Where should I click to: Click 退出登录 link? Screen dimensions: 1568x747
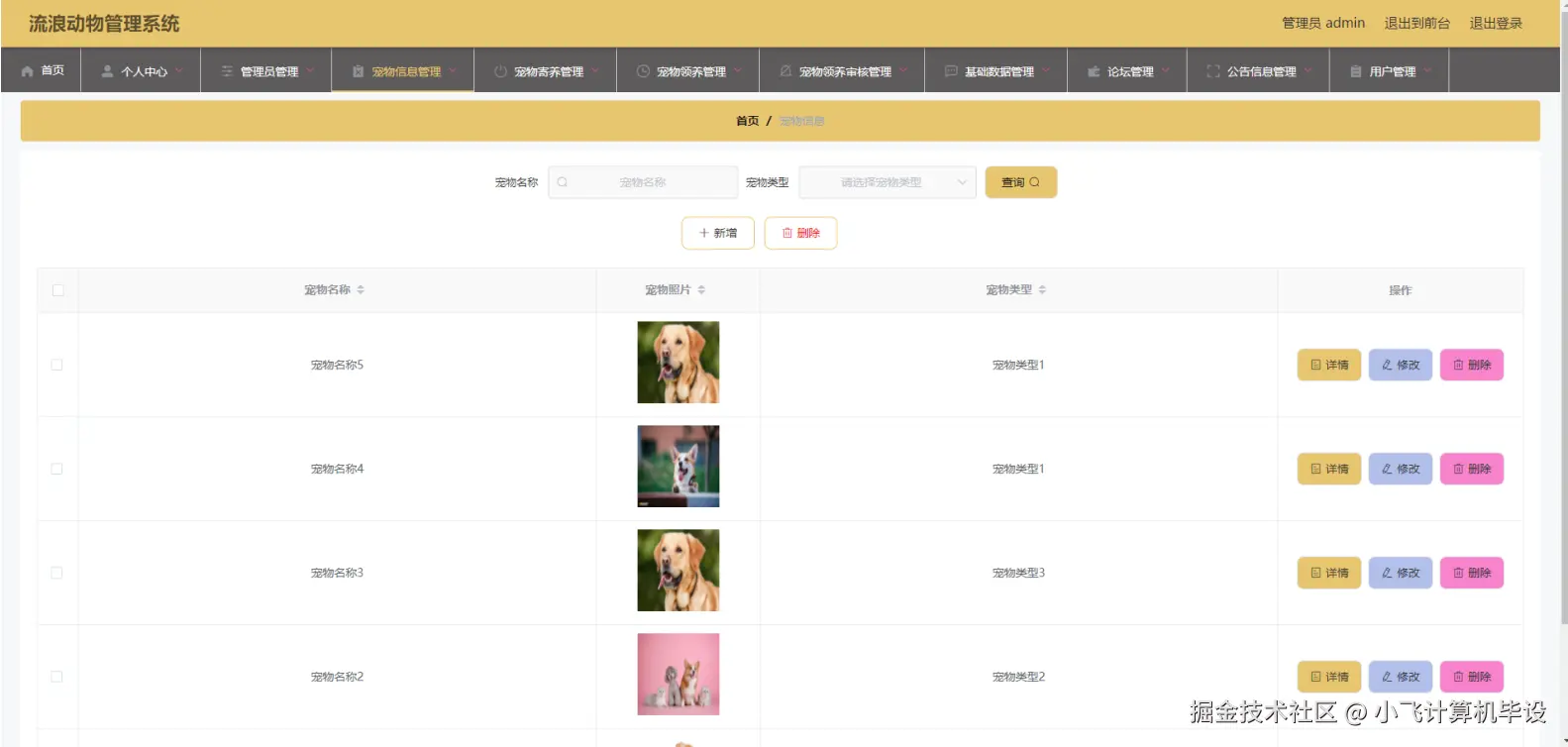click(1496, 23)
